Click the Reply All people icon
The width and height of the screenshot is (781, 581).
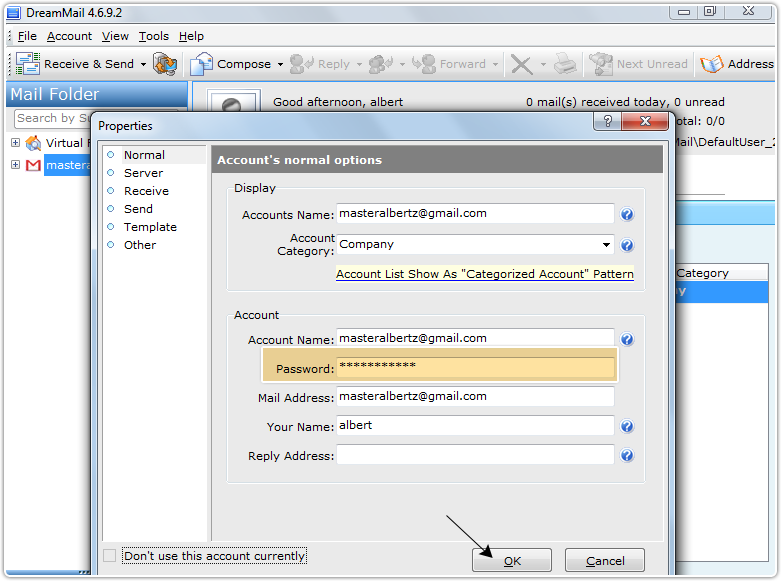click(381, 64)
